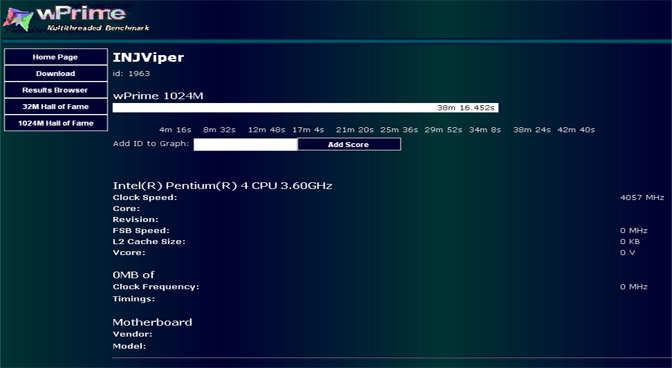Click the FSB Speed: label

[x=141, y=230]
